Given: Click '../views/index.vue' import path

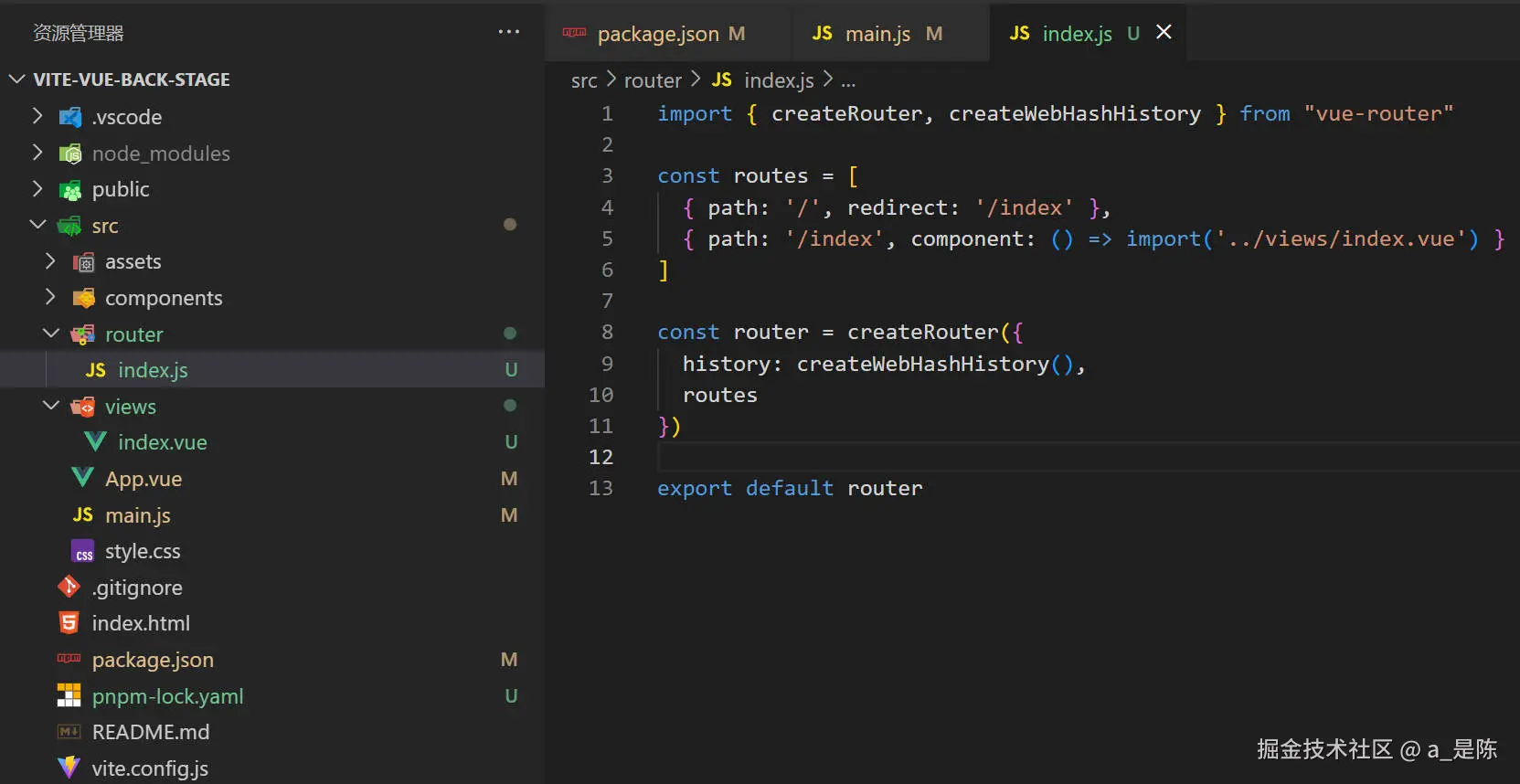Looking at the screenshot, I should [x=1341, y=238].
